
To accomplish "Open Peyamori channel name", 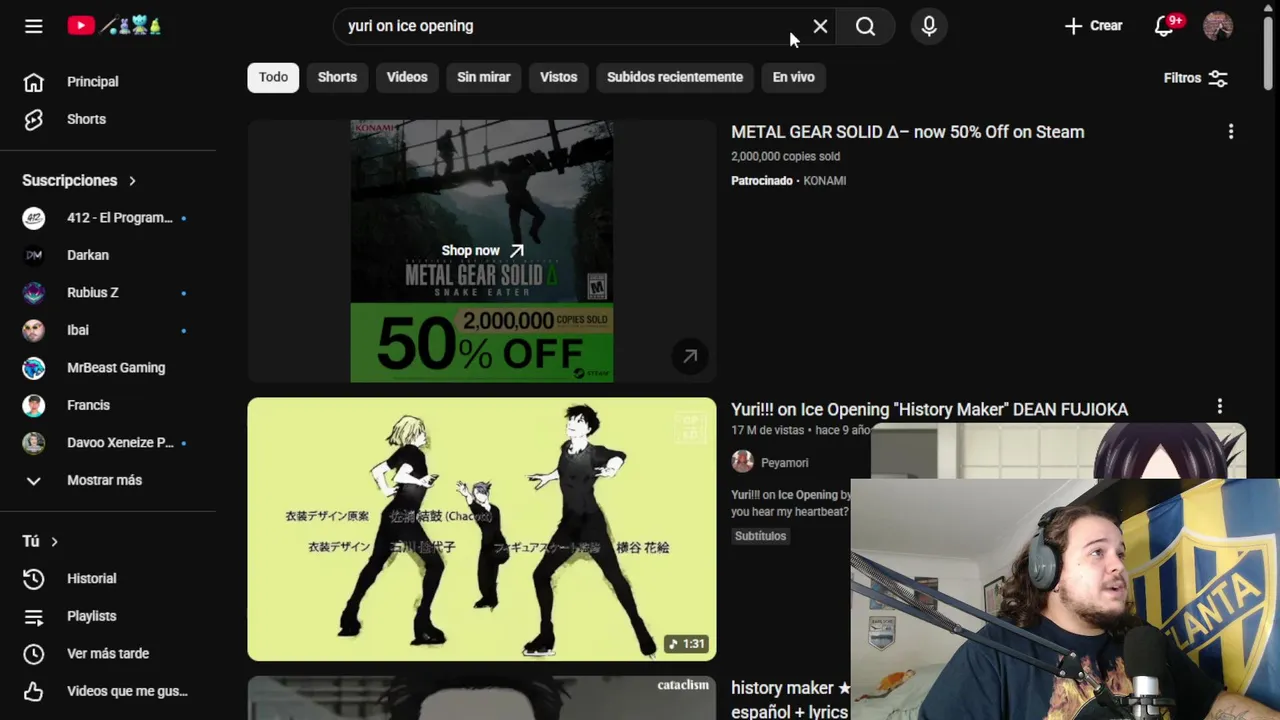I will point(784,463).
